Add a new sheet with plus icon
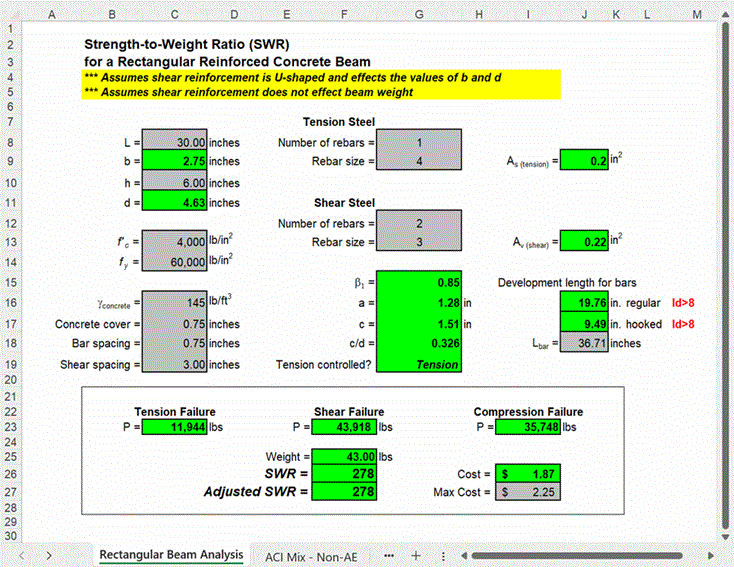 tap(416, 555)
